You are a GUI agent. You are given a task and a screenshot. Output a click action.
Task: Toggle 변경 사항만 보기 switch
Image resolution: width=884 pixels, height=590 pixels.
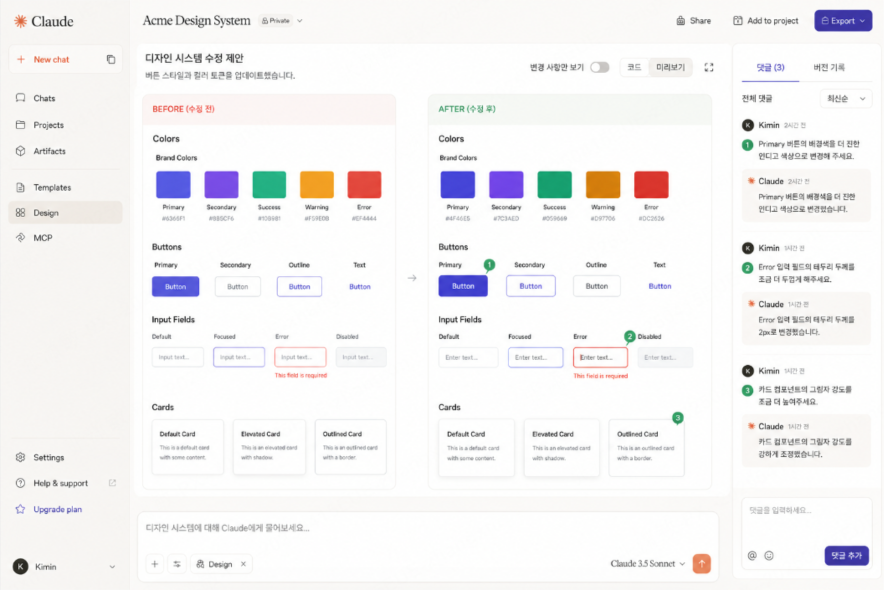tap(599, 68)
